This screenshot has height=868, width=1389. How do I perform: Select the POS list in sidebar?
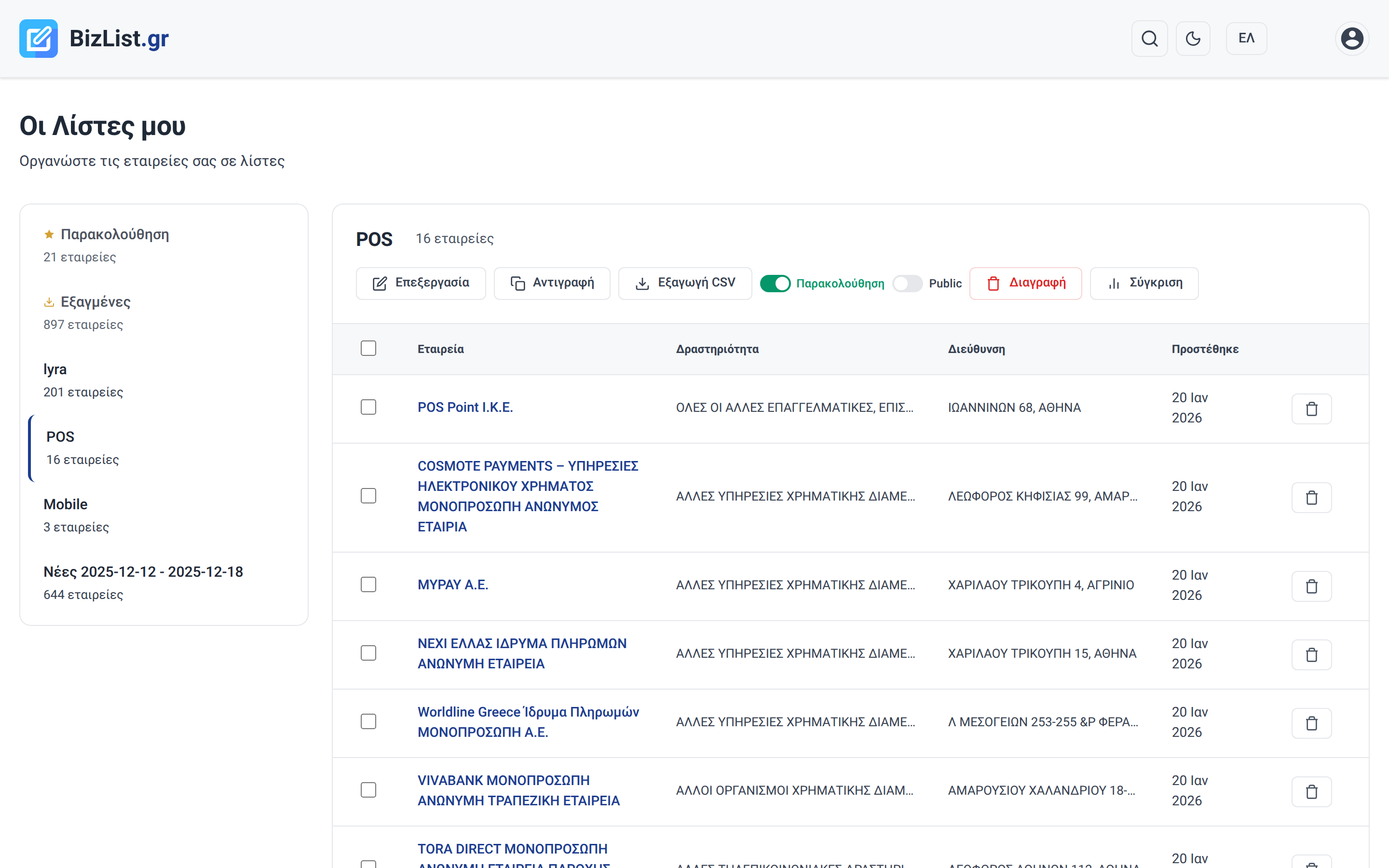pyautogui.click(x=164, y=448)
